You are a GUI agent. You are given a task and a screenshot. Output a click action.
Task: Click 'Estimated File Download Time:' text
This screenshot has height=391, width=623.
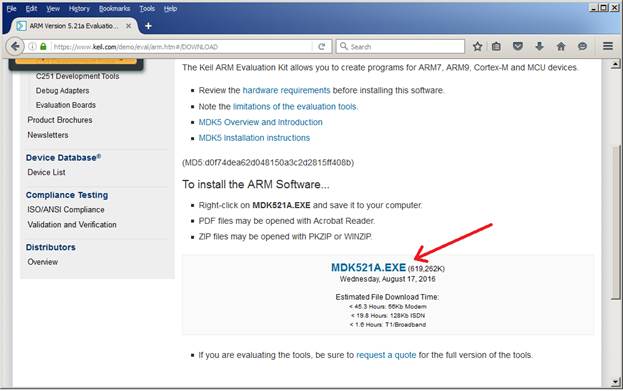[x=387, y=297]
